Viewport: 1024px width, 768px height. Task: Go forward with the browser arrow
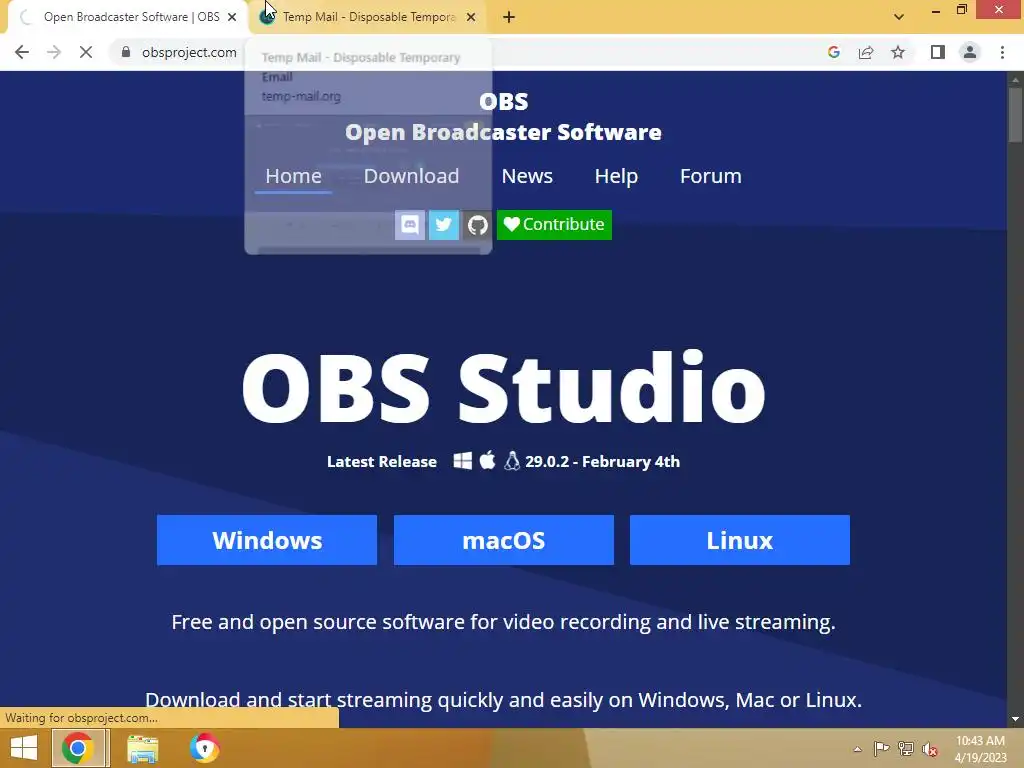54,52
